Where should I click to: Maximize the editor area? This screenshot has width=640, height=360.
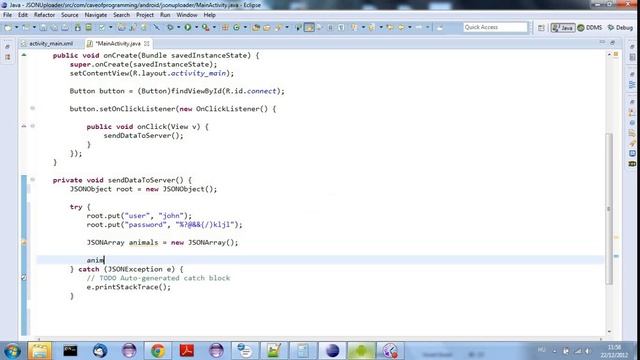pos(612,42)
